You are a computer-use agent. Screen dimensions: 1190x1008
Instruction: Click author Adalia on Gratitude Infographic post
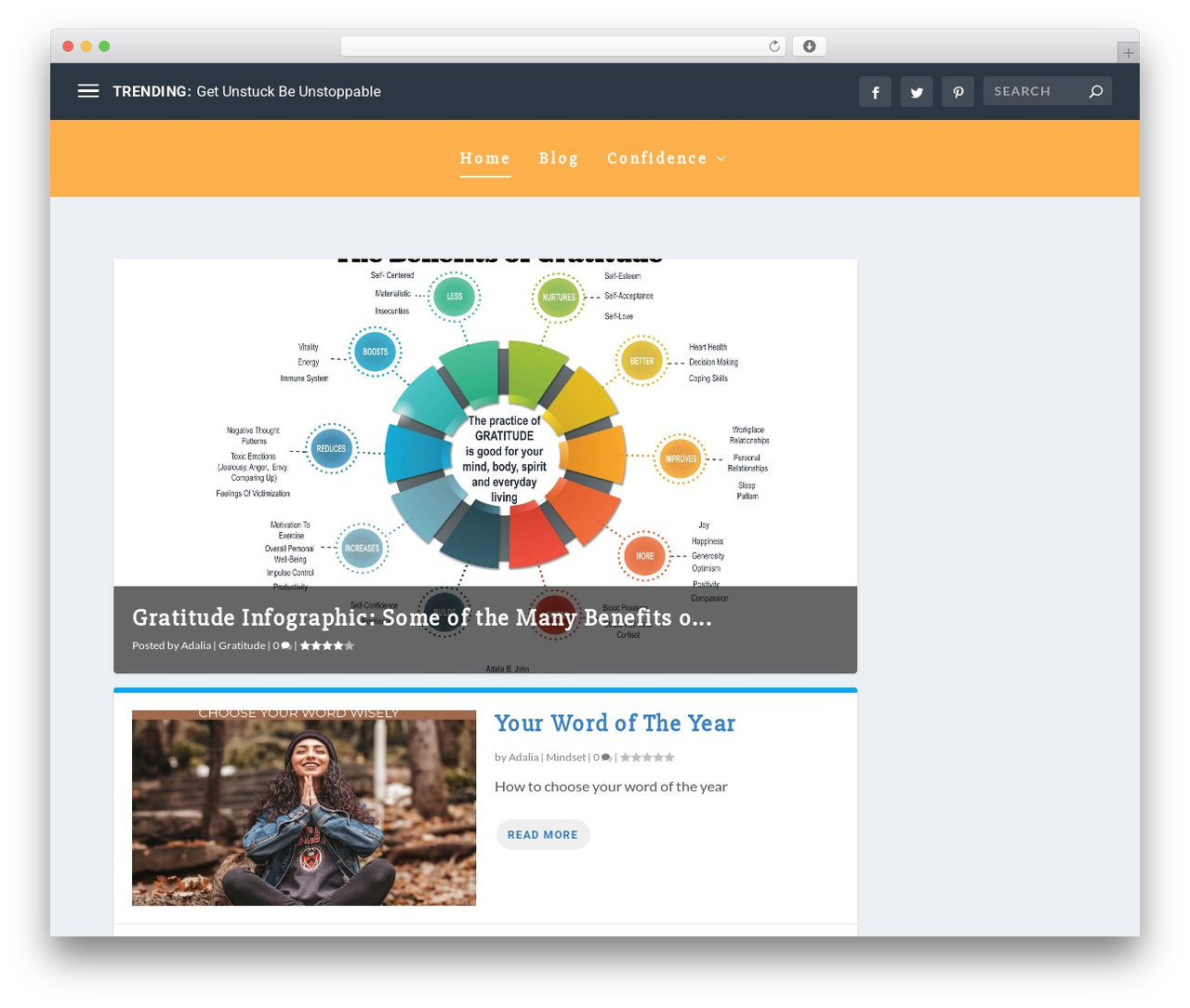point(196,645)
